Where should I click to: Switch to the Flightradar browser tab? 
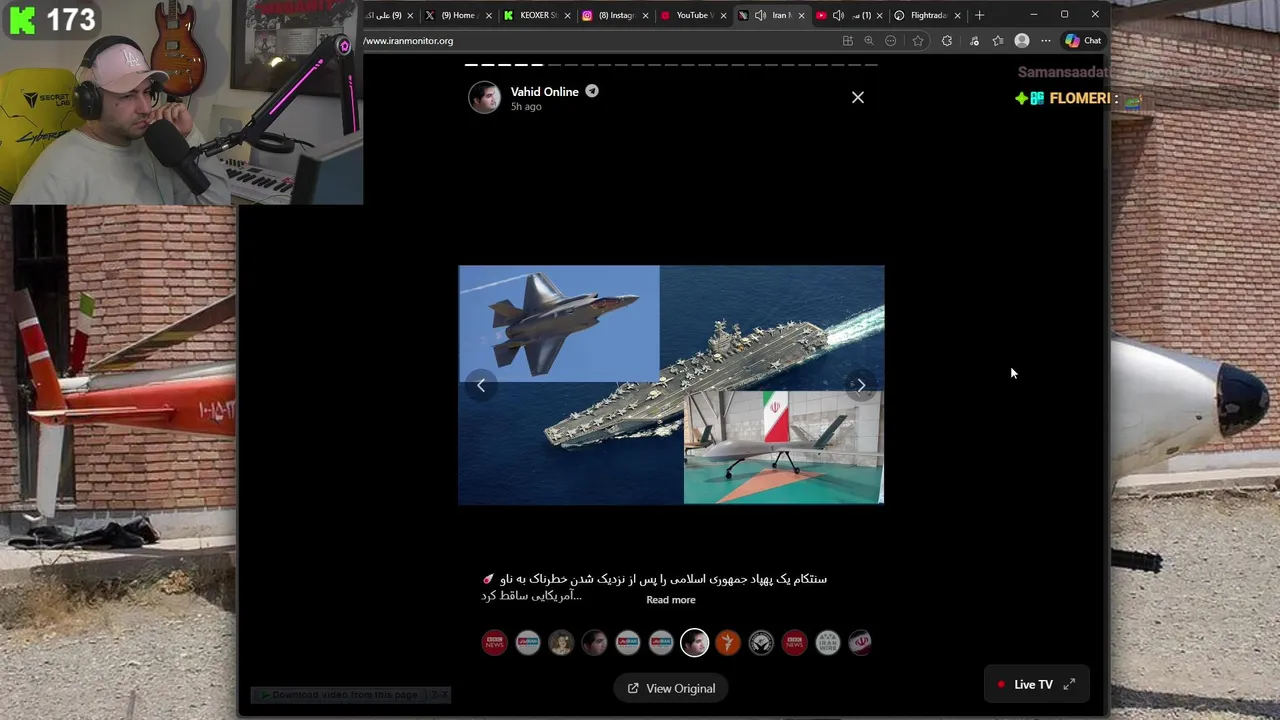926,15
